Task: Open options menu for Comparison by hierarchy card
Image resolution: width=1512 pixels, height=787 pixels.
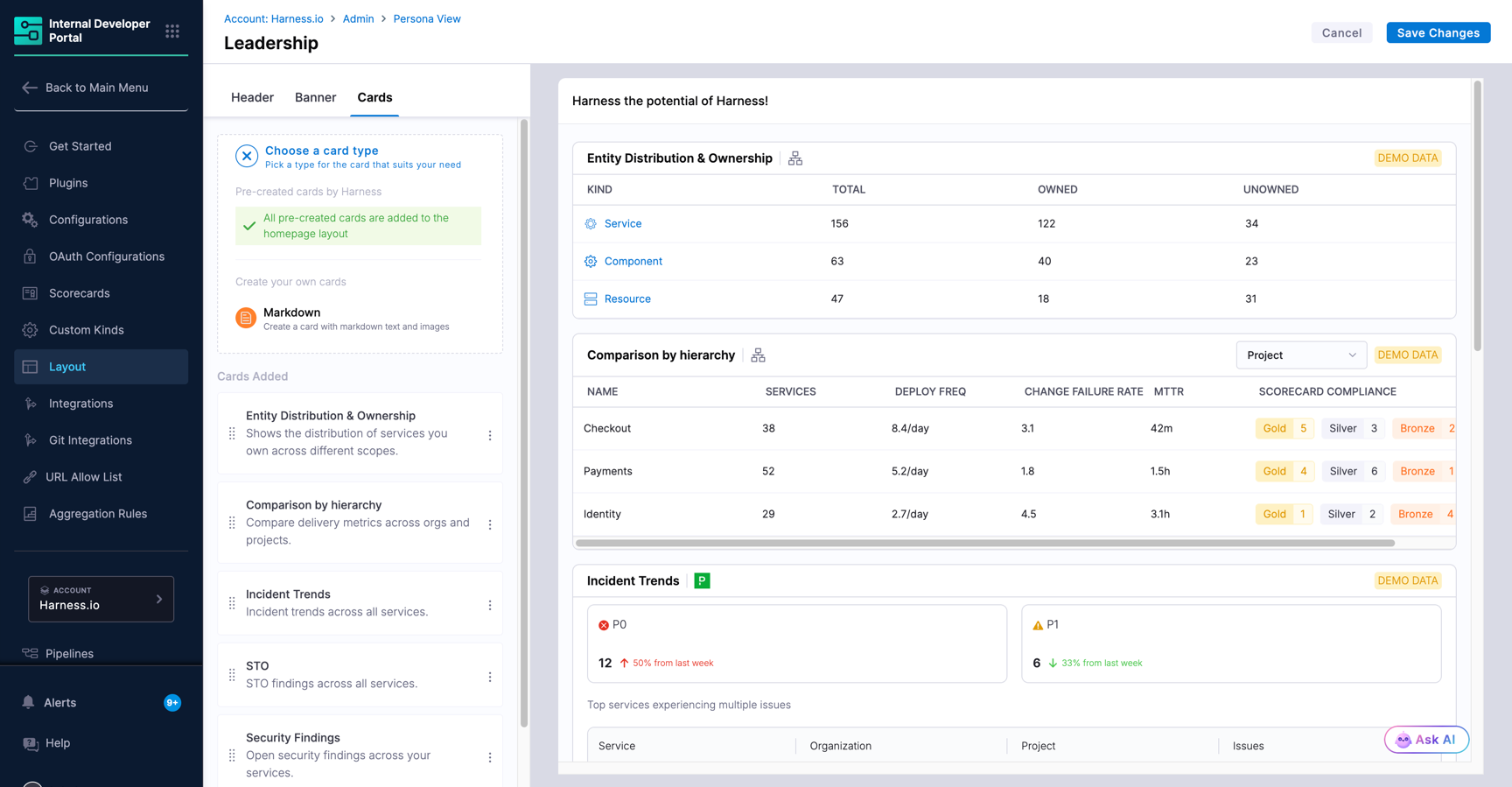Action: 490,524
